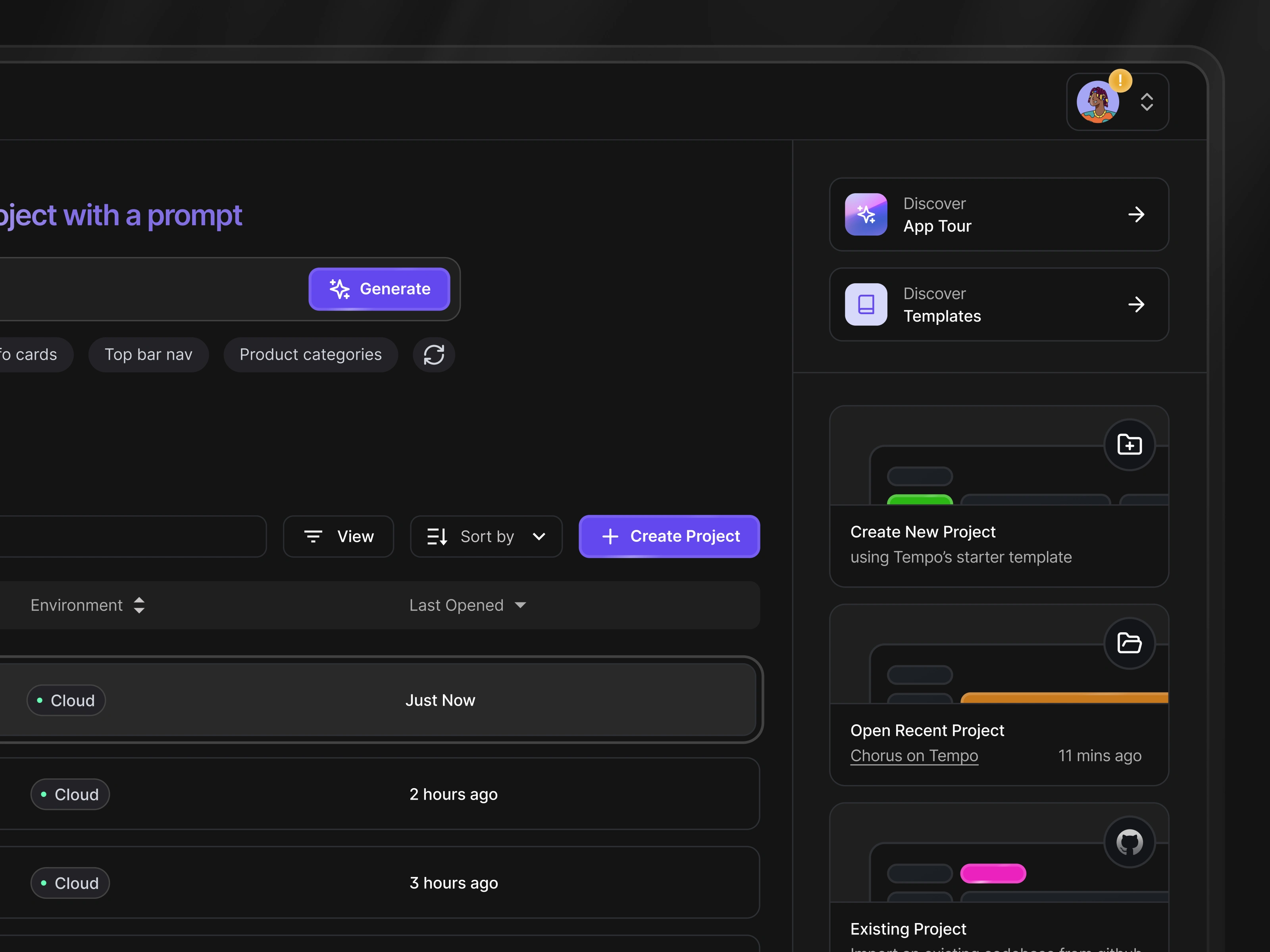Click the Sort by chevron arrow
This screenshot has width=1270, height=952.
539,537
